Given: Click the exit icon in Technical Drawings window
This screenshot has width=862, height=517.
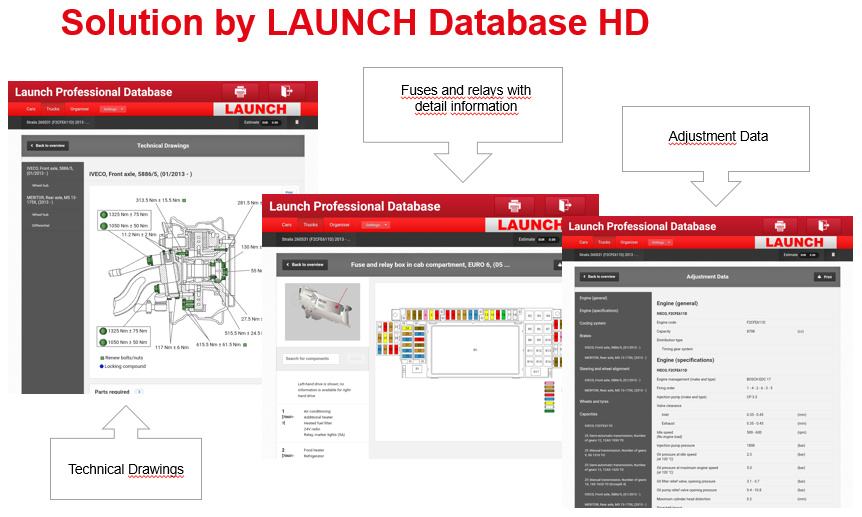Looking at the screenshot, I should click(x=286, y=91).
